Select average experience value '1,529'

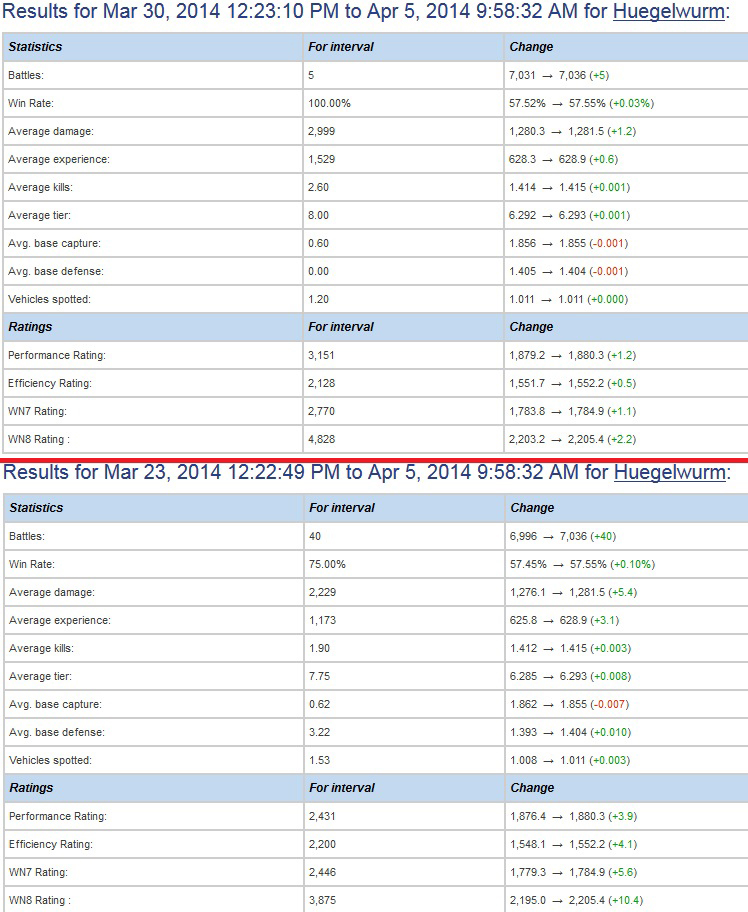click(321, 159)
